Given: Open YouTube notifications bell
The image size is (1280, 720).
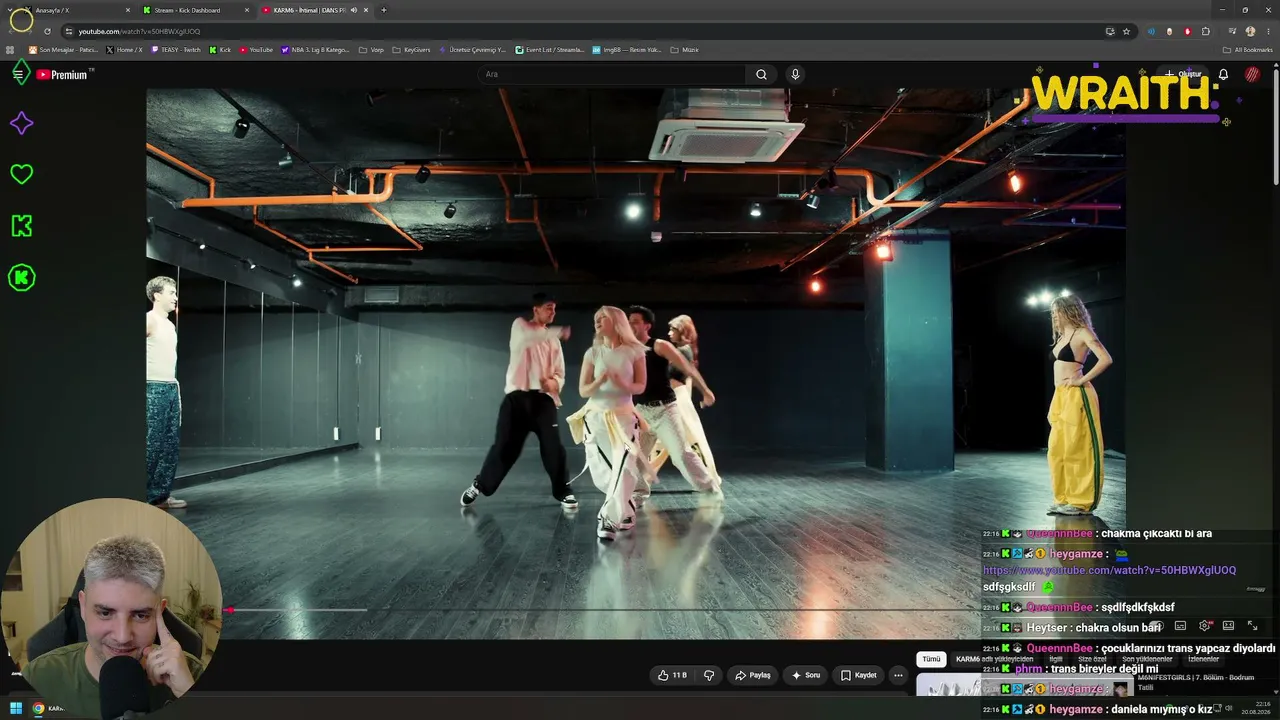Looking at the screenshot, I should pos(1223,74).
